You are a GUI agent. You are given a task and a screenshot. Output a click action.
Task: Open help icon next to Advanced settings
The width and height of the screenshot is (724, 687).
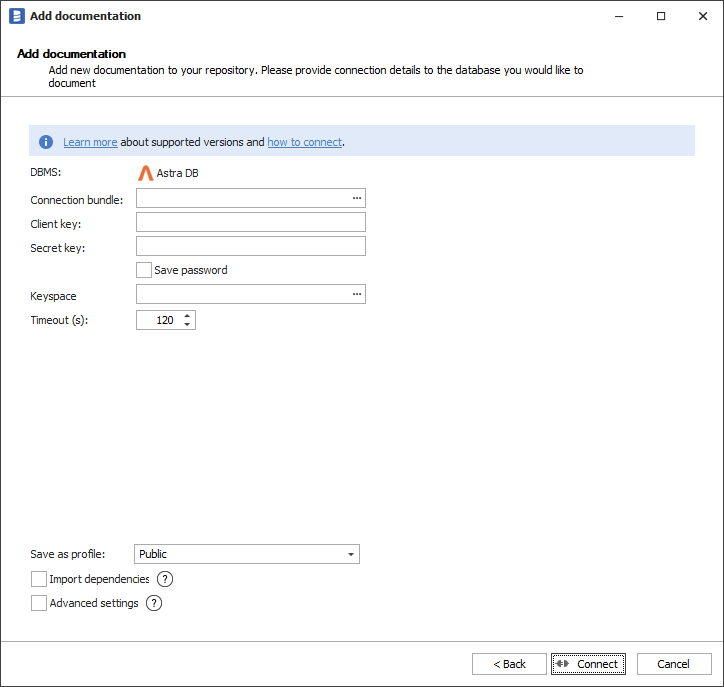pos(154,603)
